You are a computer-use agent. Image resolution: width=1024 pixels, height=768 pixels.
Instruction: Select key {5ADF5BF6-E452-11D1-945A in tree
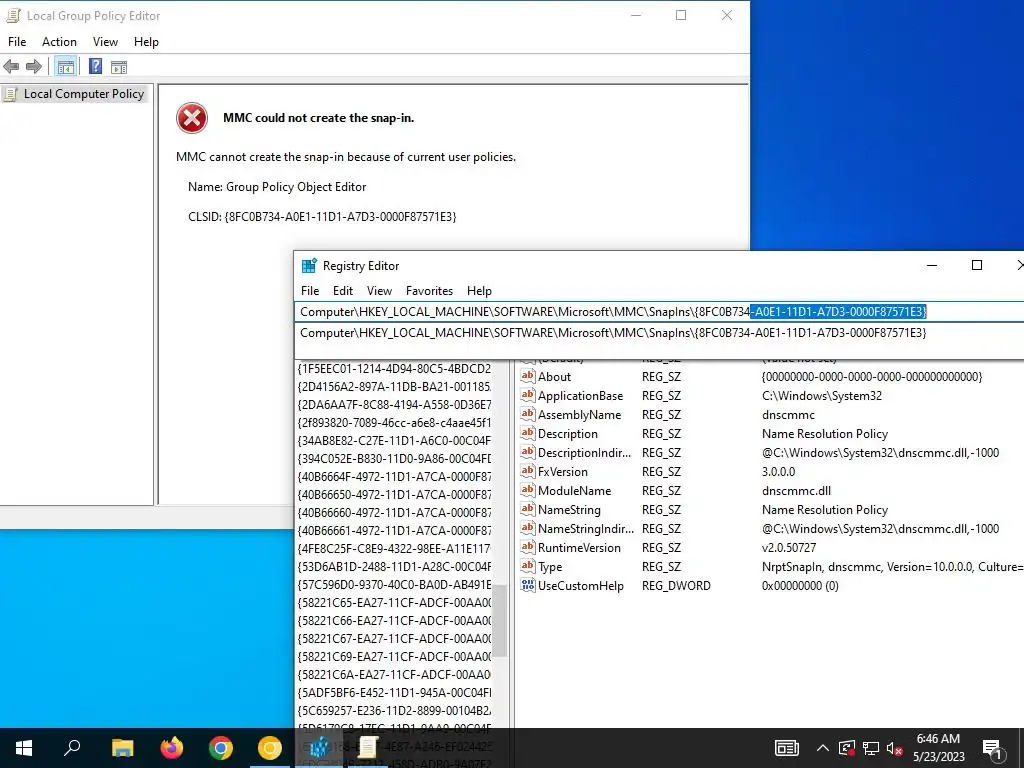[x=394, y=692]
